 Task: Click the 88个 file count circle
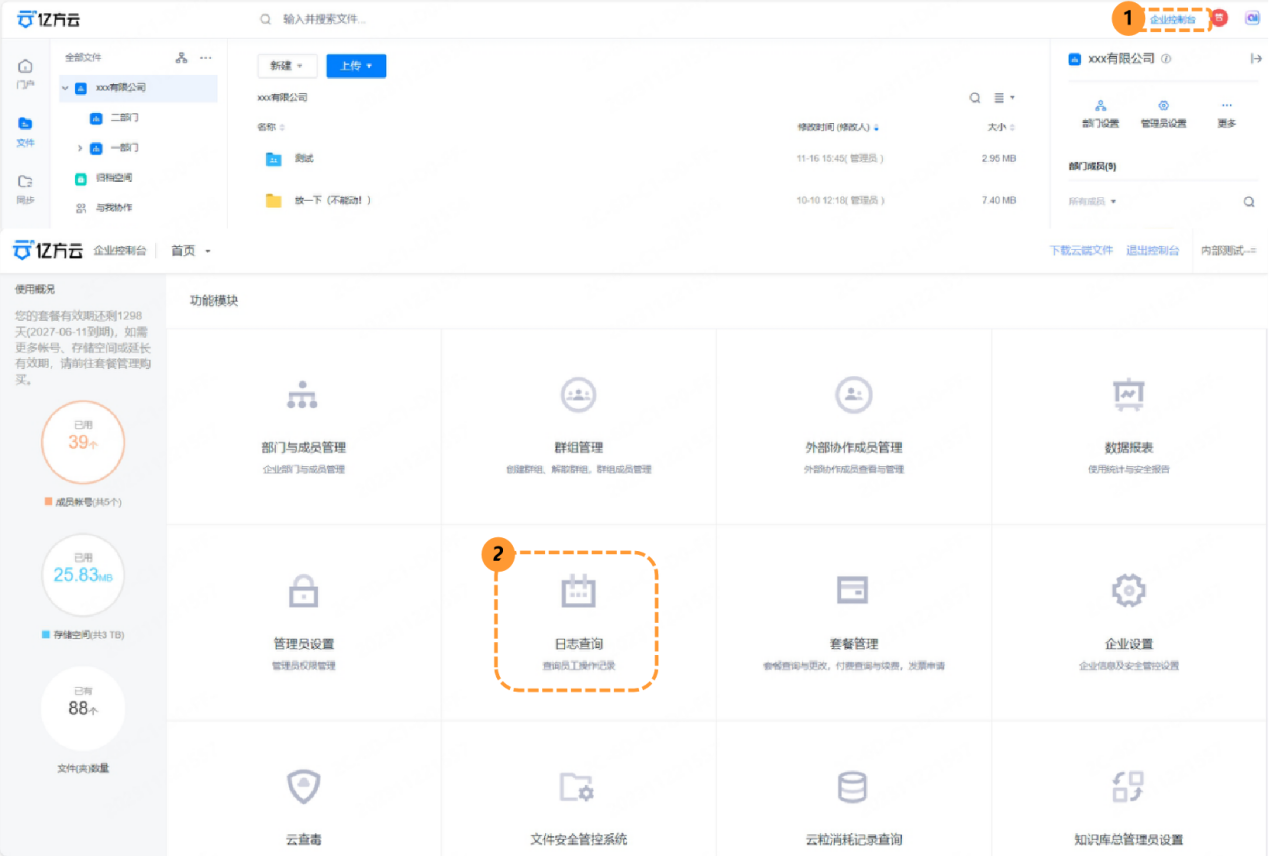coord(83,708)
